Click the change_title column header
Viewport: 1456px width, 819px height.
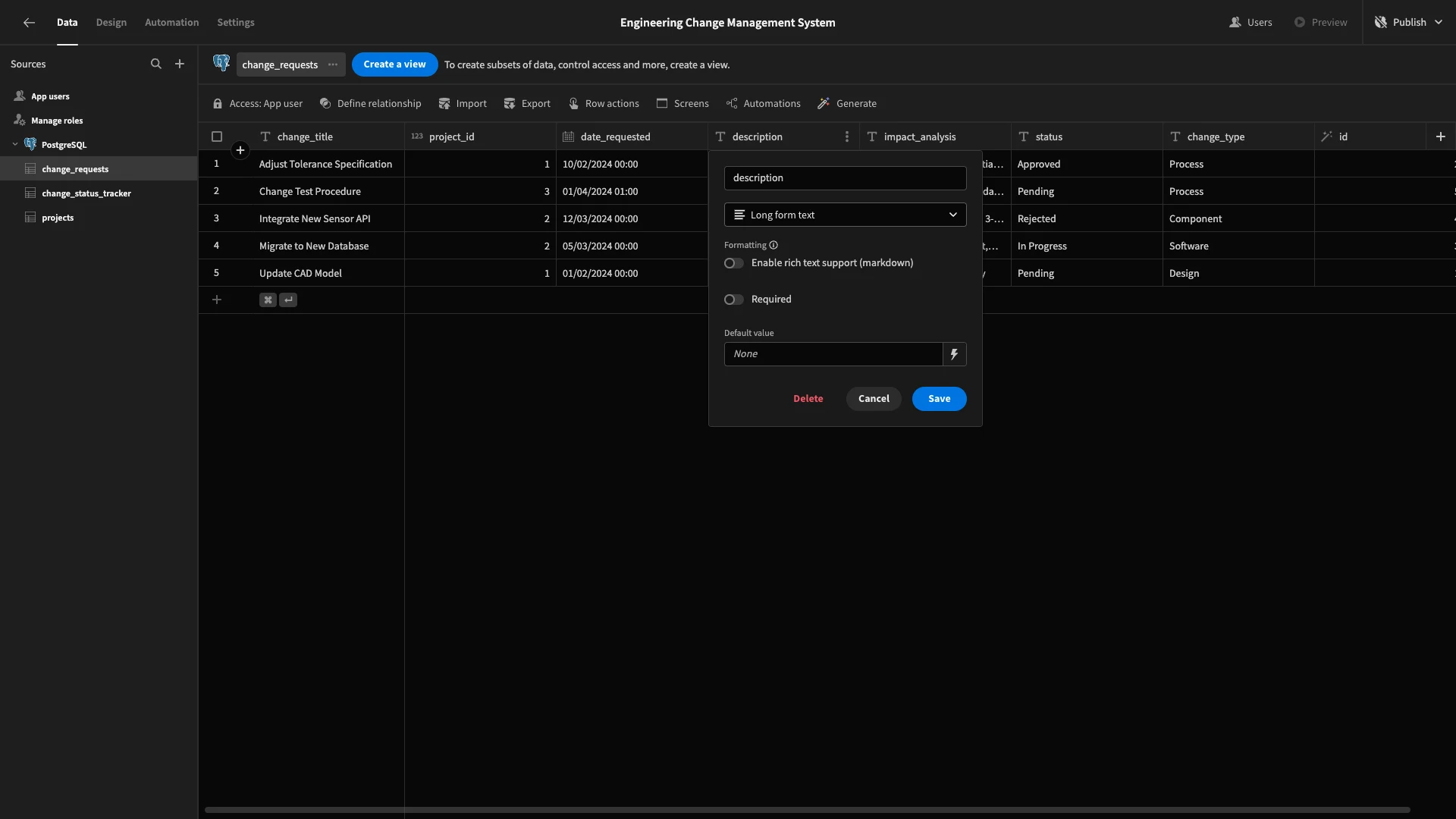pyautogui.click(x=328, y=137)
